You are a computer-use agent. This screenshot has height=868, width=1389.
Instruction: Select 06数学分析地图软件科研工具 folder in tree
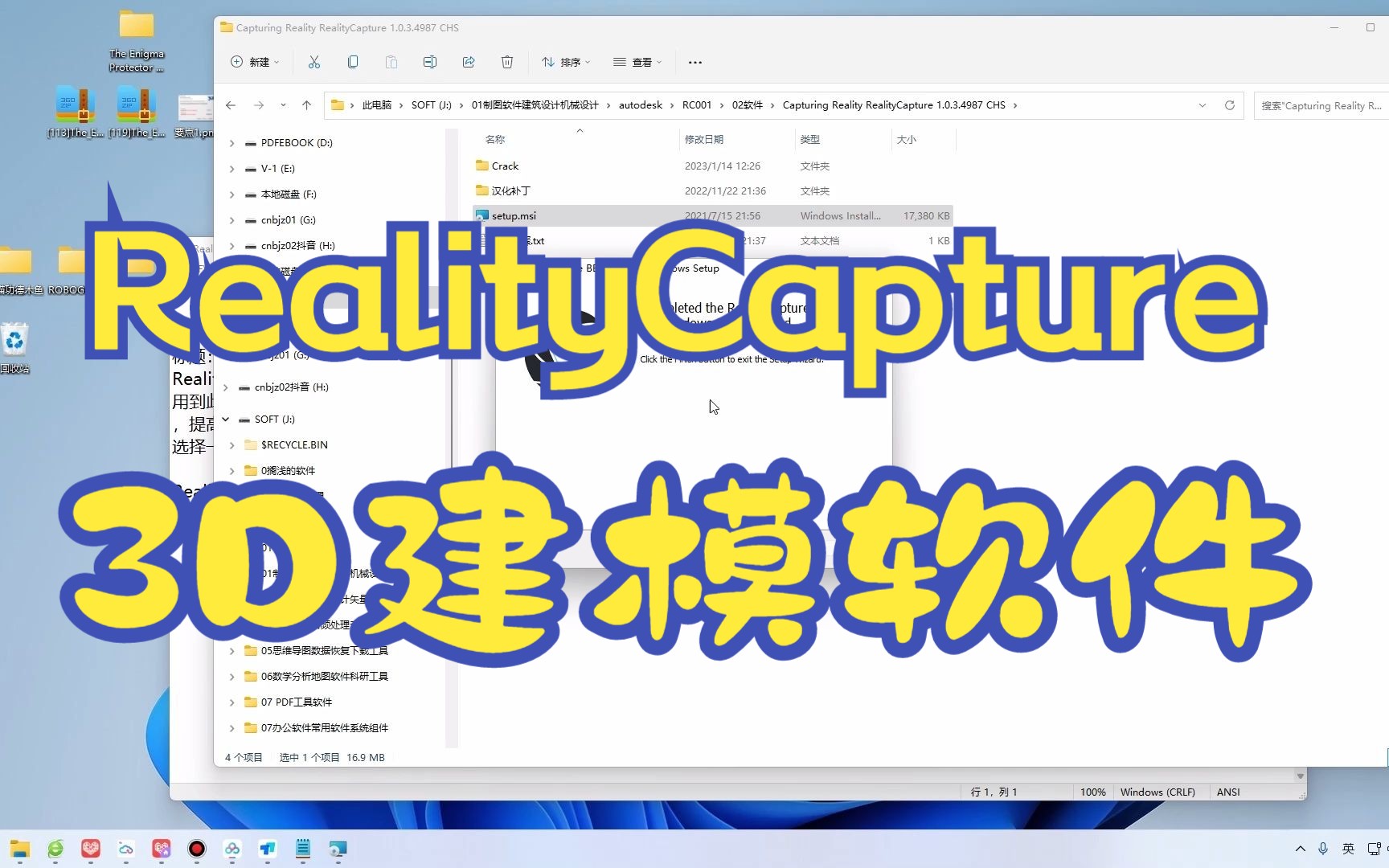(325, 677)
